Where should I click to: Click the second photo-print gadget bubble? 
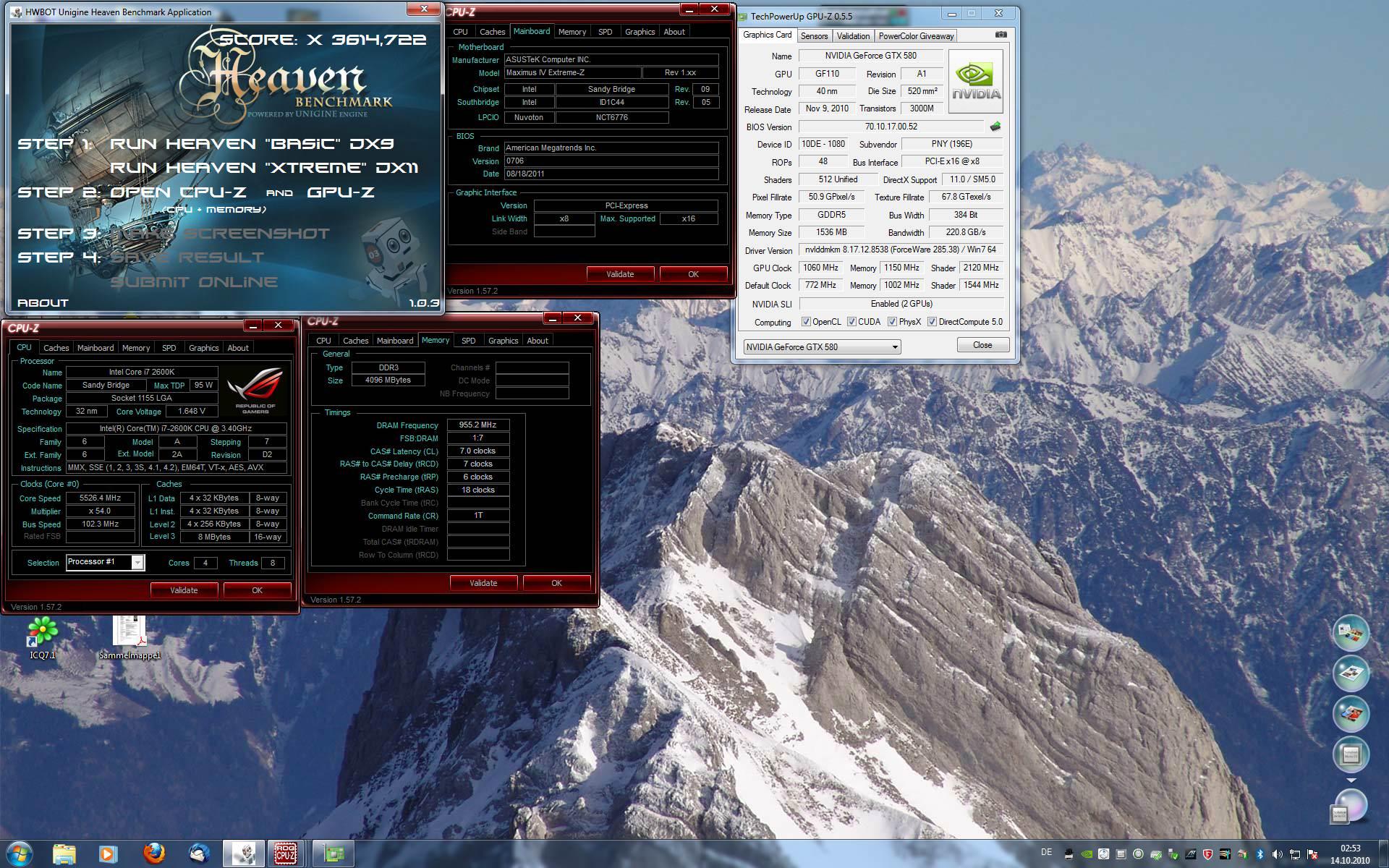(x=1351, y=673)
